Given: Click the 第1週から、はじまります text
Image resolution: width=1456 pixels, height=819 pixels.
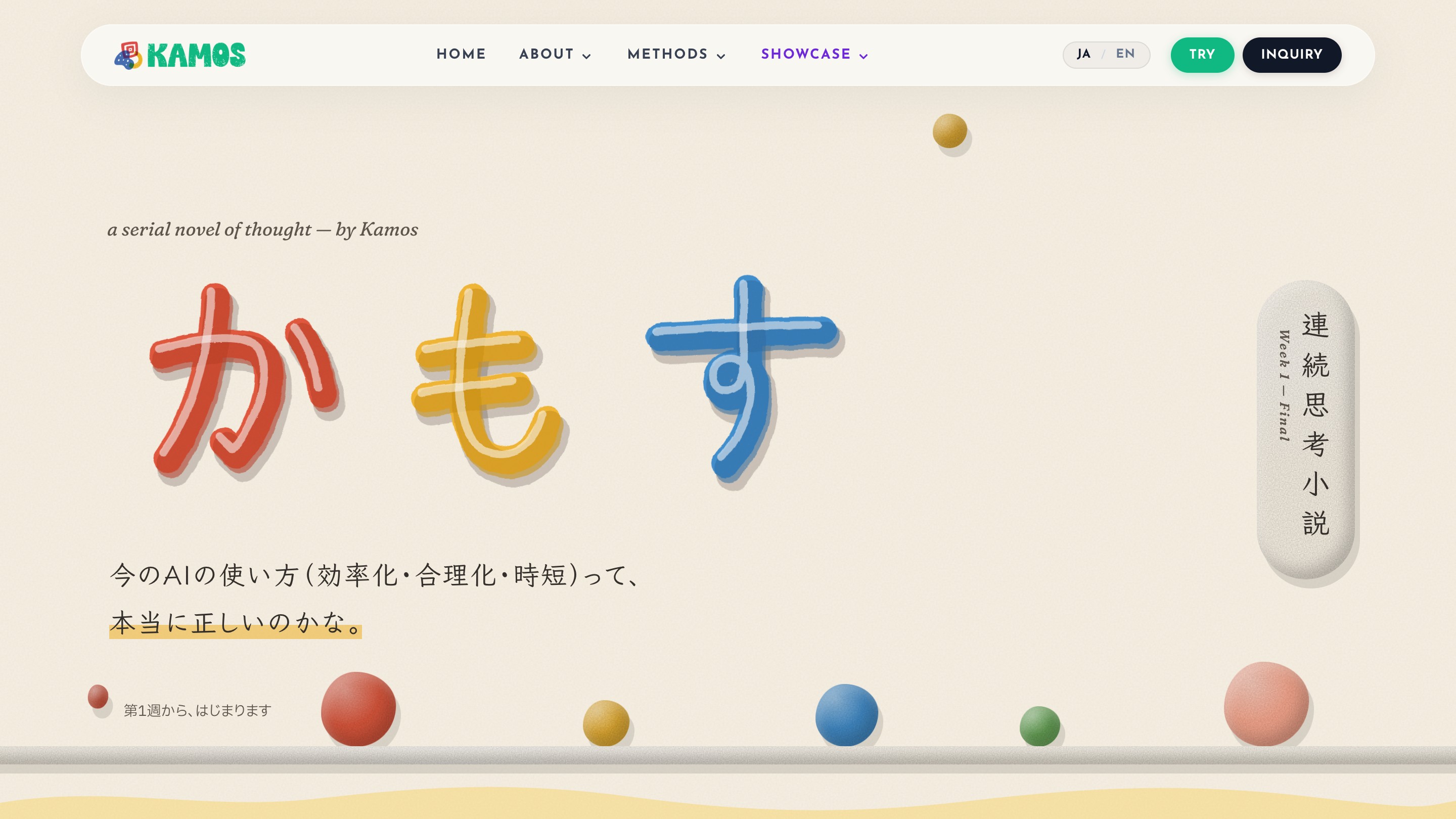Looking at the screenshot, I should [197, 710].
